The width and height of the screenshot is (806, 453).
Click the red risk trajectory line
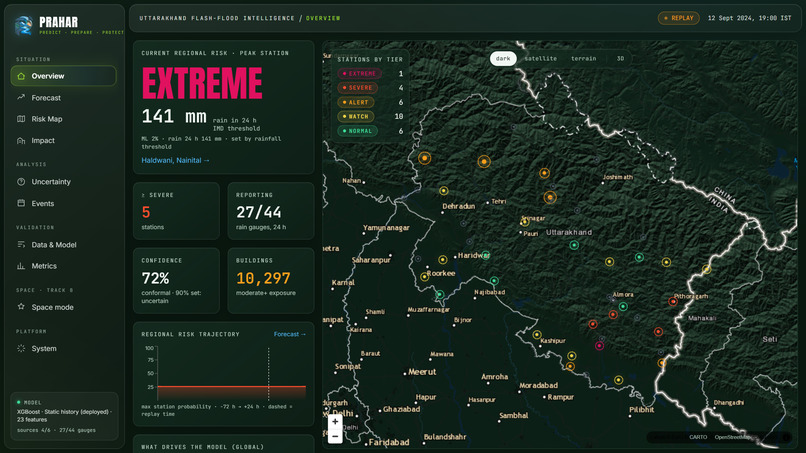[231, 386]
